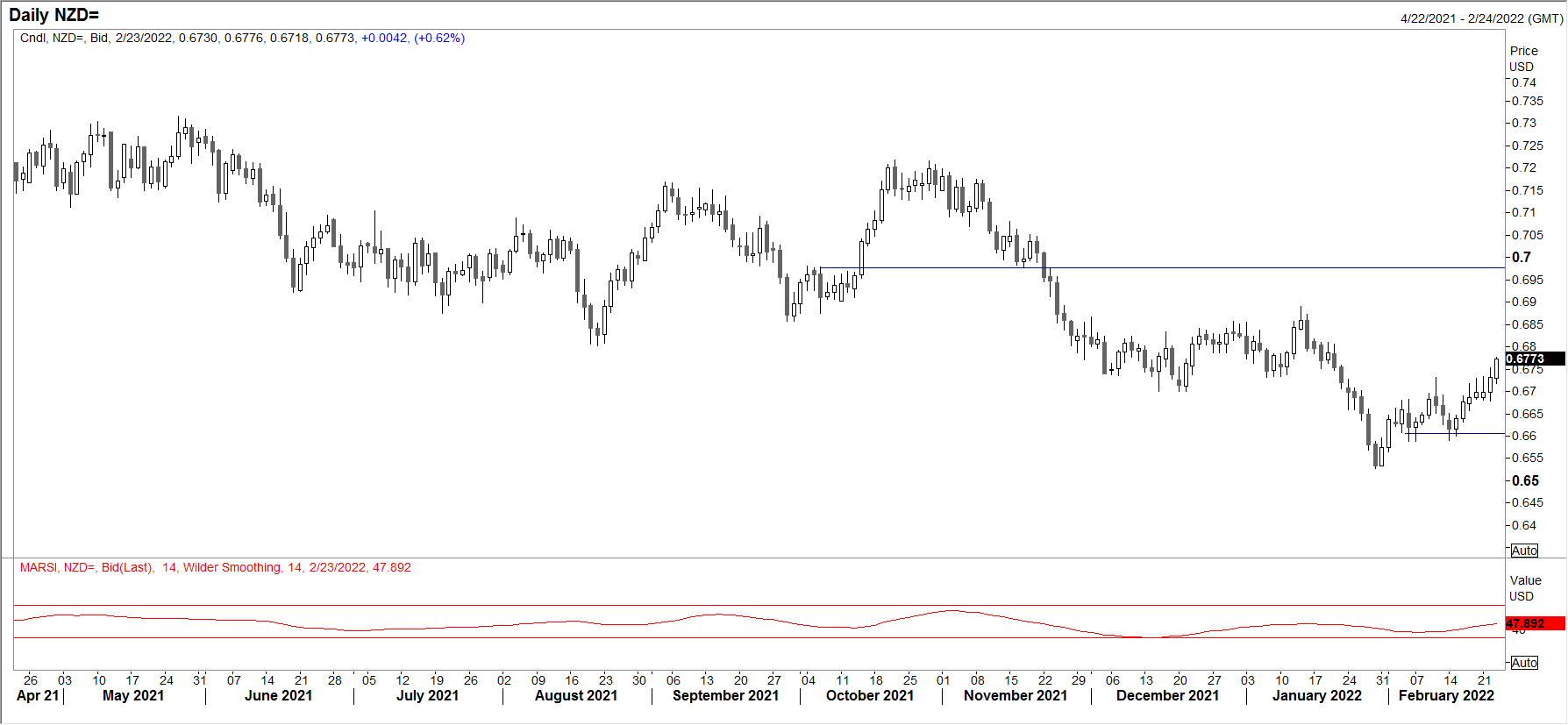1568x725 pixels.
Task: Click the 0.72 price axis label
Action: (x=1524, y=167)
